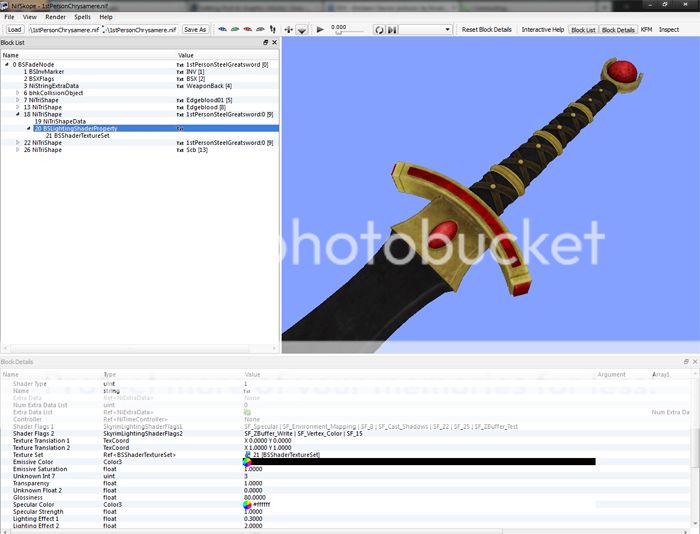Open the File menu
Image resolution: width=700 pixels, height=534 pixels.
9,17
